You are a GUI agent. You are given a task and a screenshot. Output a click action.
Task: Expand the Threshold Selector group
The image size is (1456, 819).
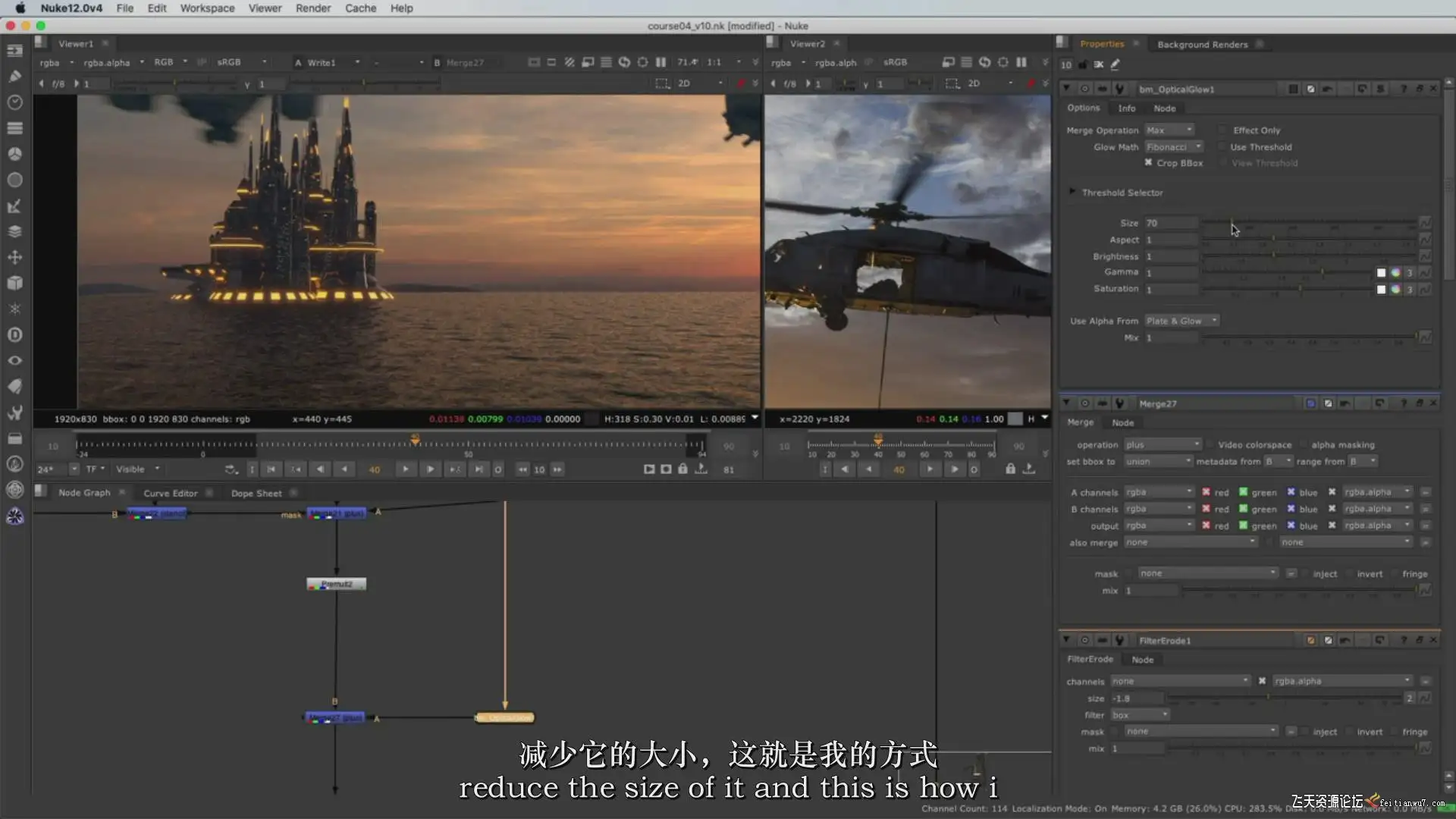pos(1072,192)
